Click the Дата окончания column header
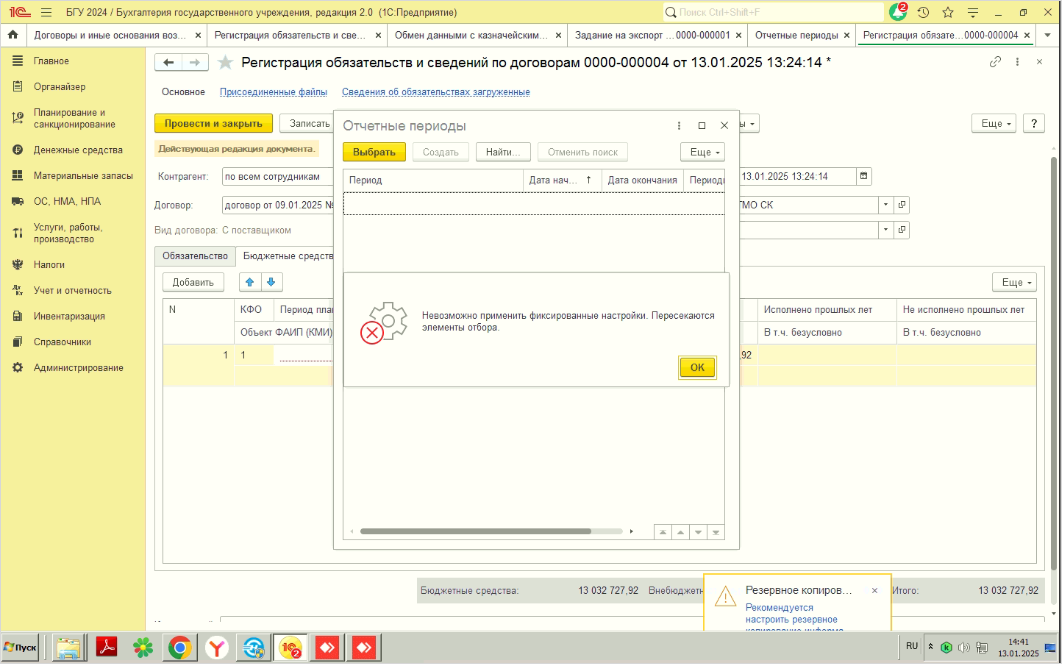The image size is (1062, 664). pyautogui.click(x=642, y=180)
